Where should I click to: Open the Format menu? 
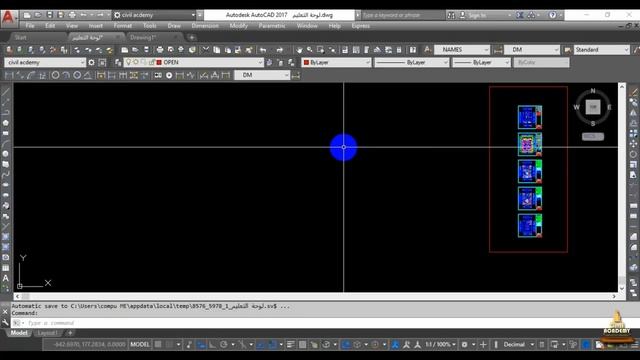(122, 26)
